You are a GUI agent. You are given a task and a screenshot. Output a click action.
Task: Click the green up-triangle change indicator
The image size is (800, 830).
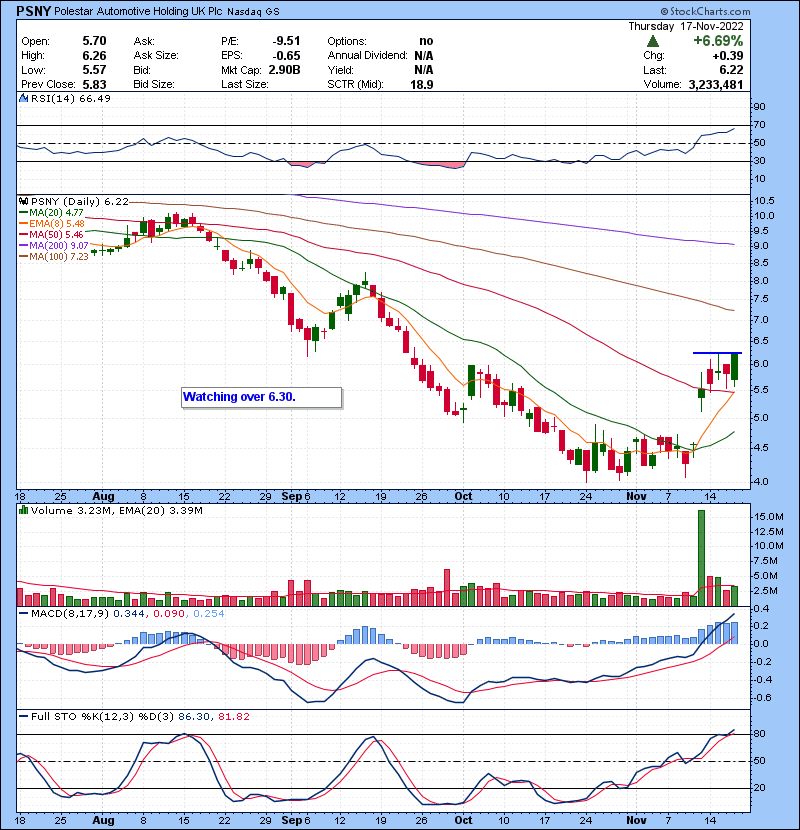coord(653,41)
